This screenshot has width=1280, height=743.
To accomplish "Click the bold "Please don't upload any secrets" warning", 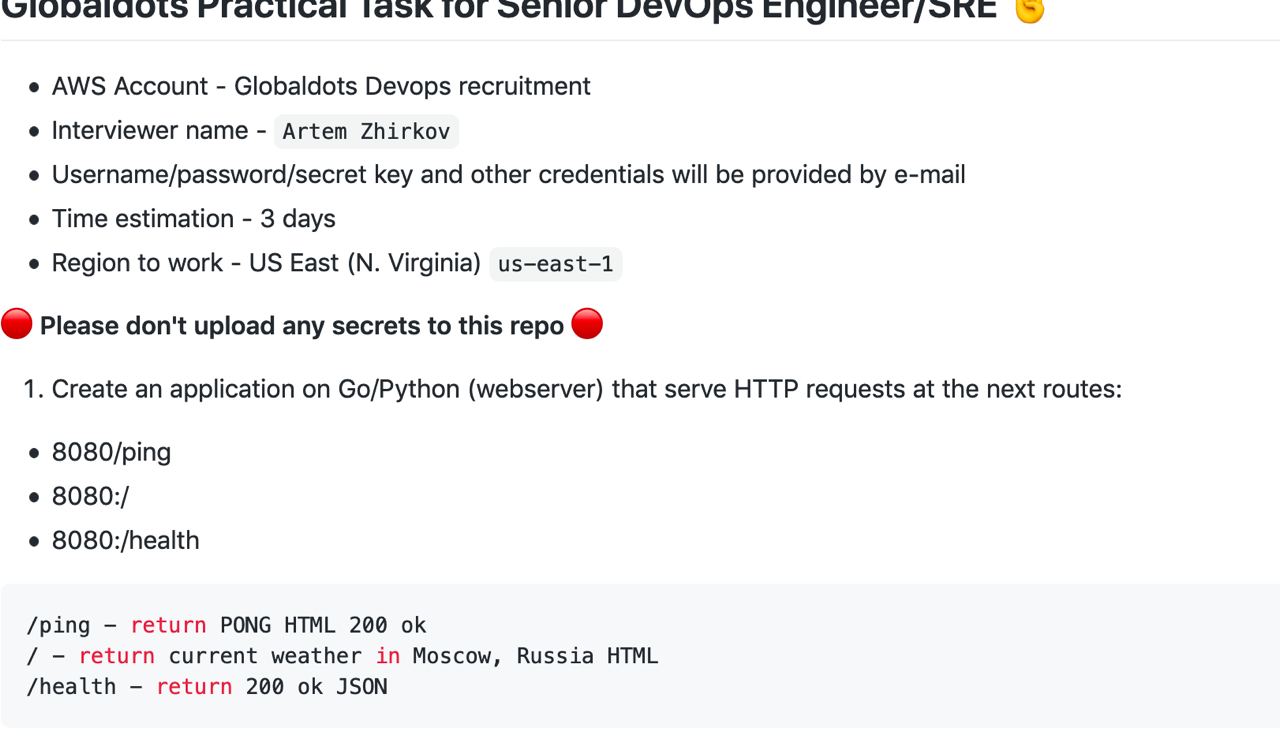I will point(302,326).
